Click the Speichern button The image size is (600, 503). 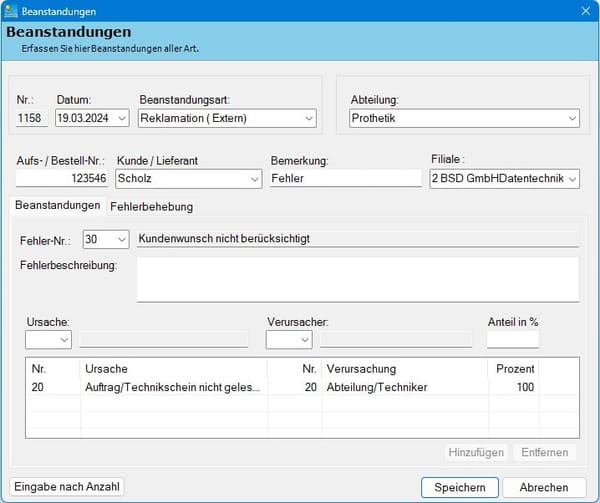click(460, 487)
